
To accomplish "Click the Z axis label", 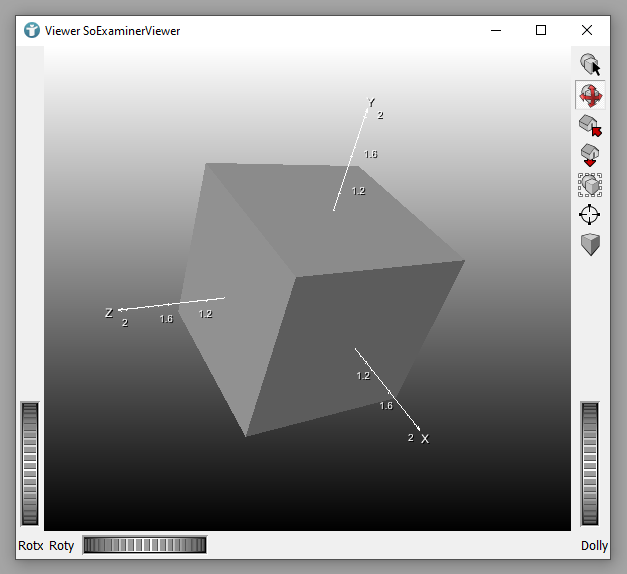I will point(109,313).
